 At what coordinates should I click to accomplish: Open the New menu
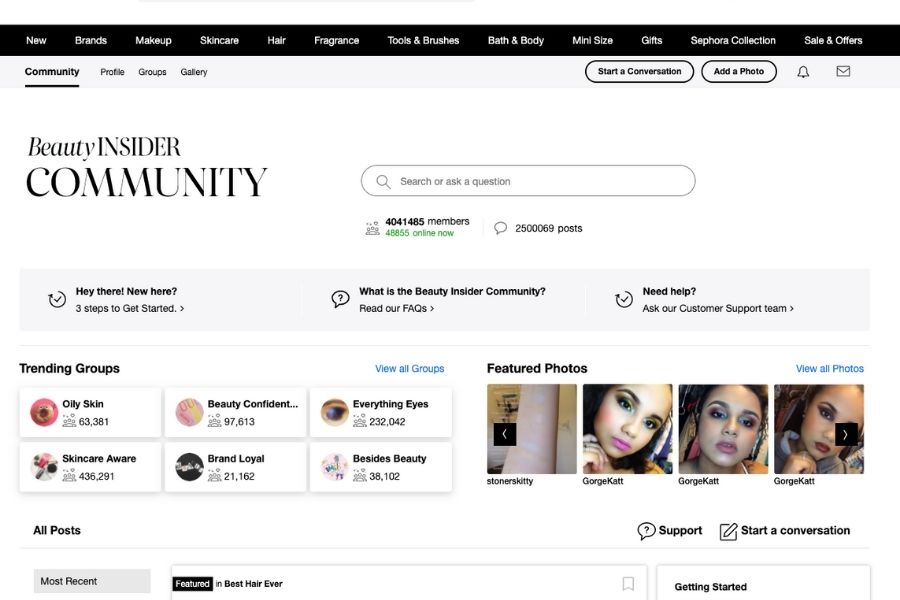pos(36,40)
